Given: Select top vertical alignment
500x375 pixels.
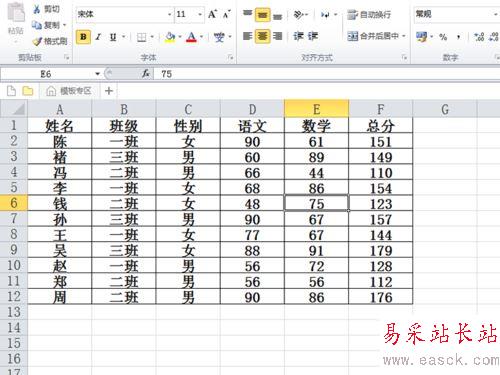Looking at the screenshot, I should click(247, 14).
